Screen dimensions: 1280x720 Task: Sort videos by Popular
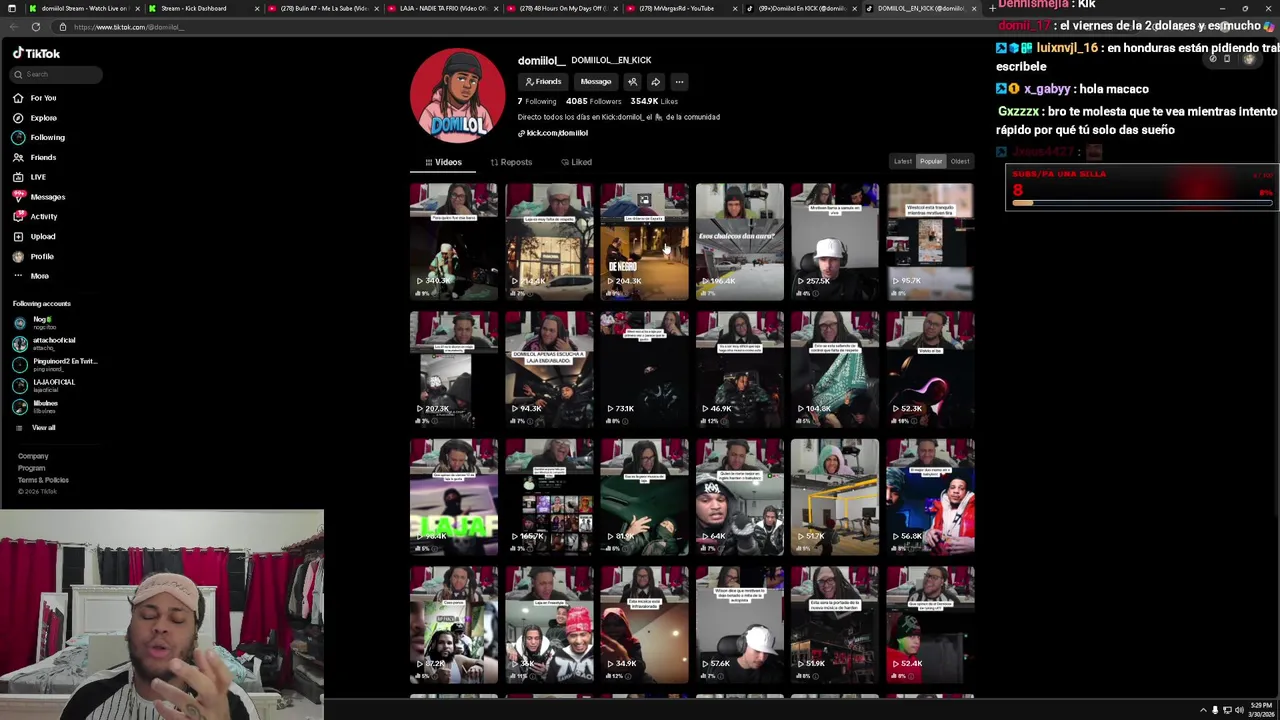tap(931, 162)
